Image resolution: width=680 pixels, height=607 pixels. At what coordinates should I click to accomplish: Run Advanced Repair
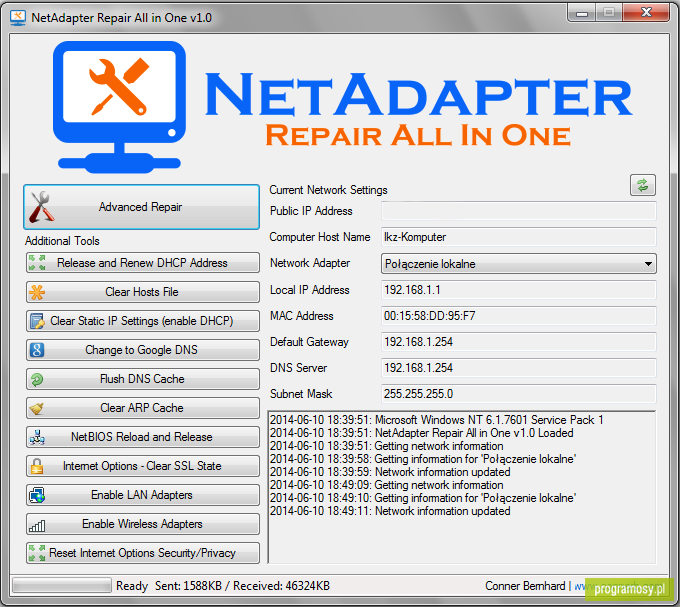tap(141, 207)
